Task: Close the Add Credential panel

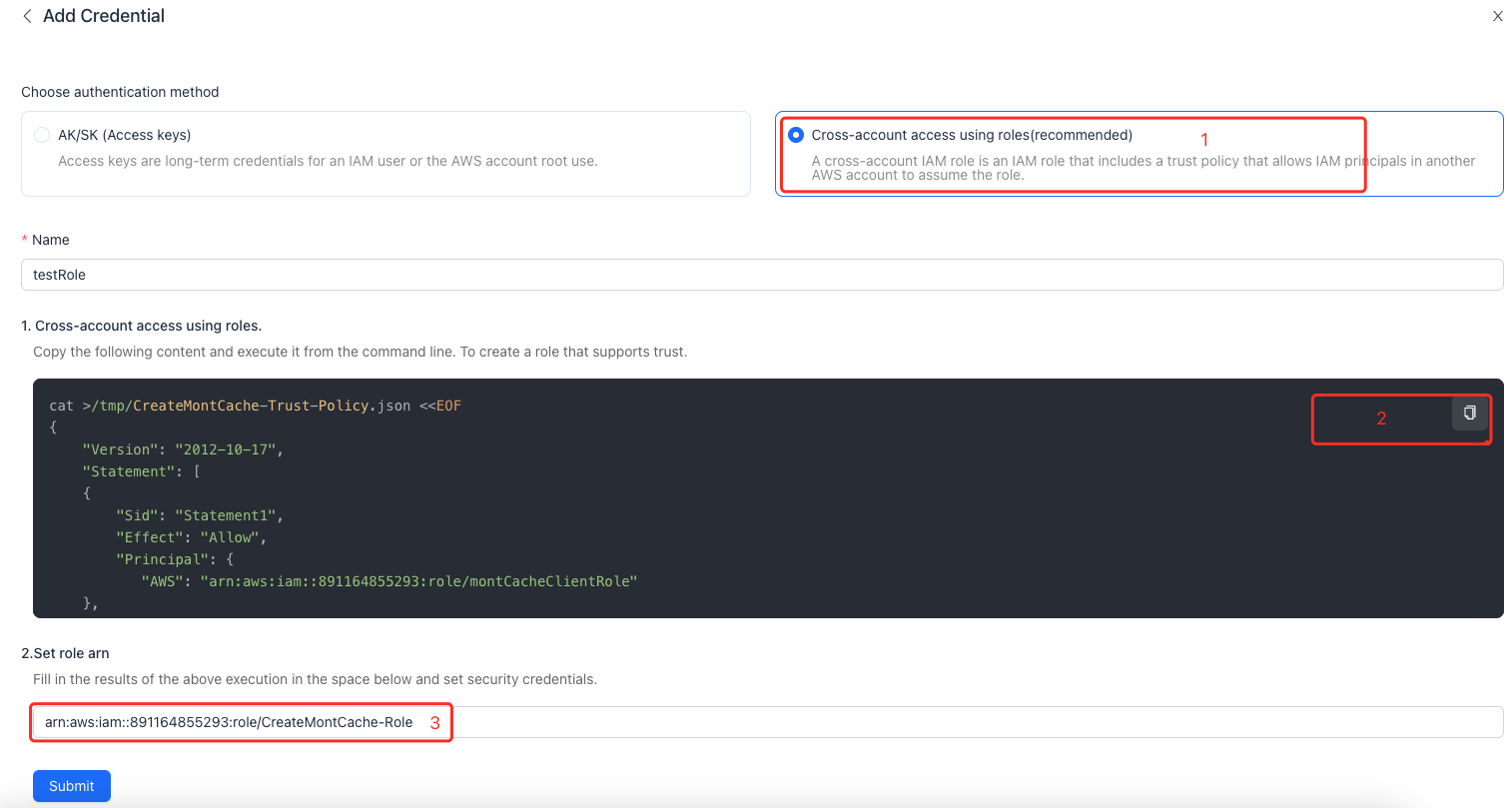Action: point(1497,16)
